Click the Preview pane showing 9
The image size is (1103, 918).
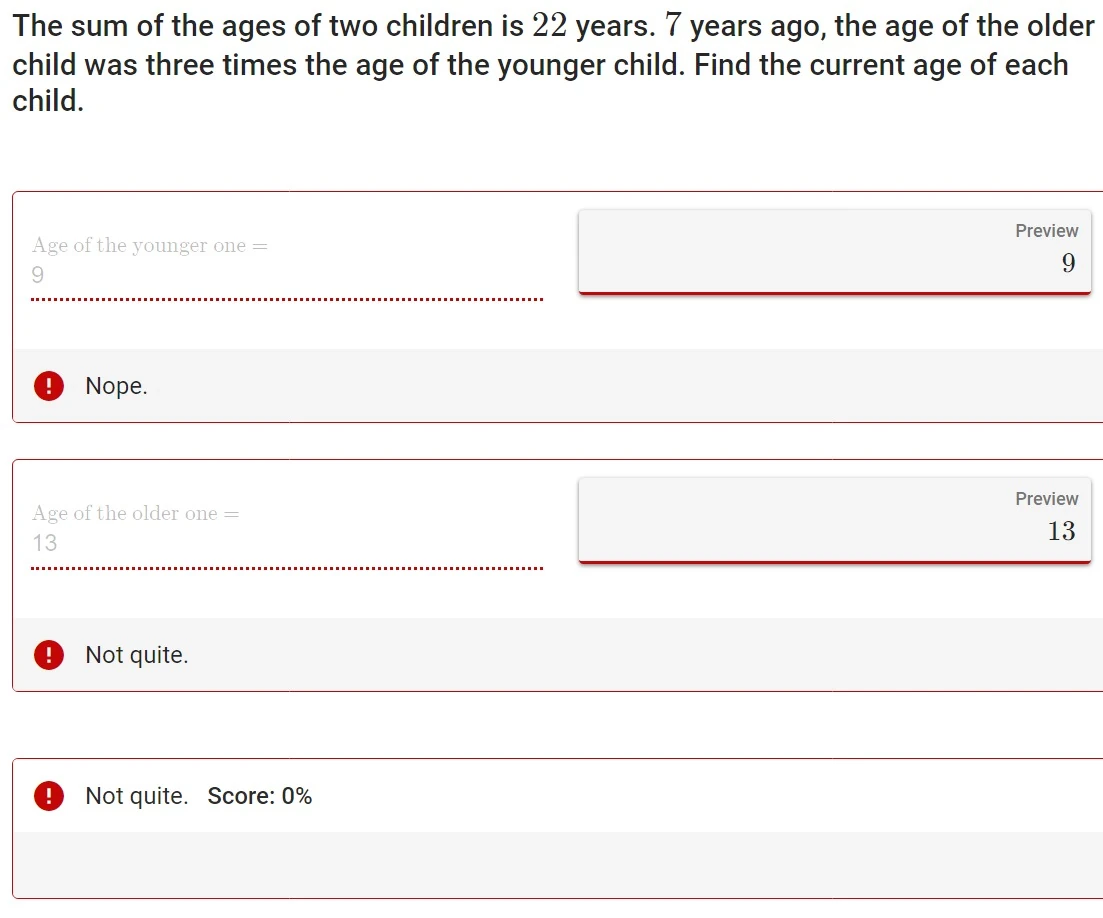(x=834, y=252)
